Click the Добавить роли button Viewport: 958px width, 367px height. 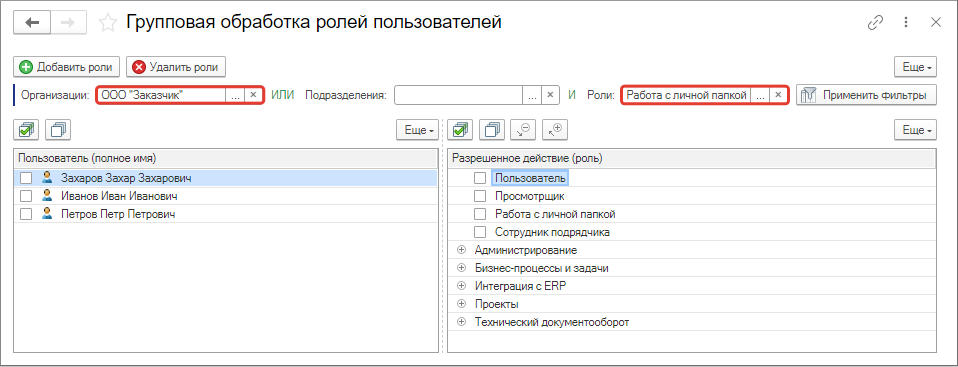click(67, 67)
